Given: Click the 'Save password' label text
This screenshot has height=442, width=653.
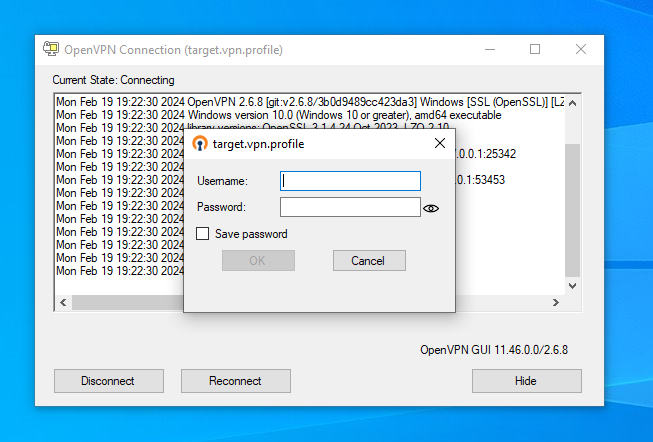Looking at the screenshot, I should click(x=251, y=234).
